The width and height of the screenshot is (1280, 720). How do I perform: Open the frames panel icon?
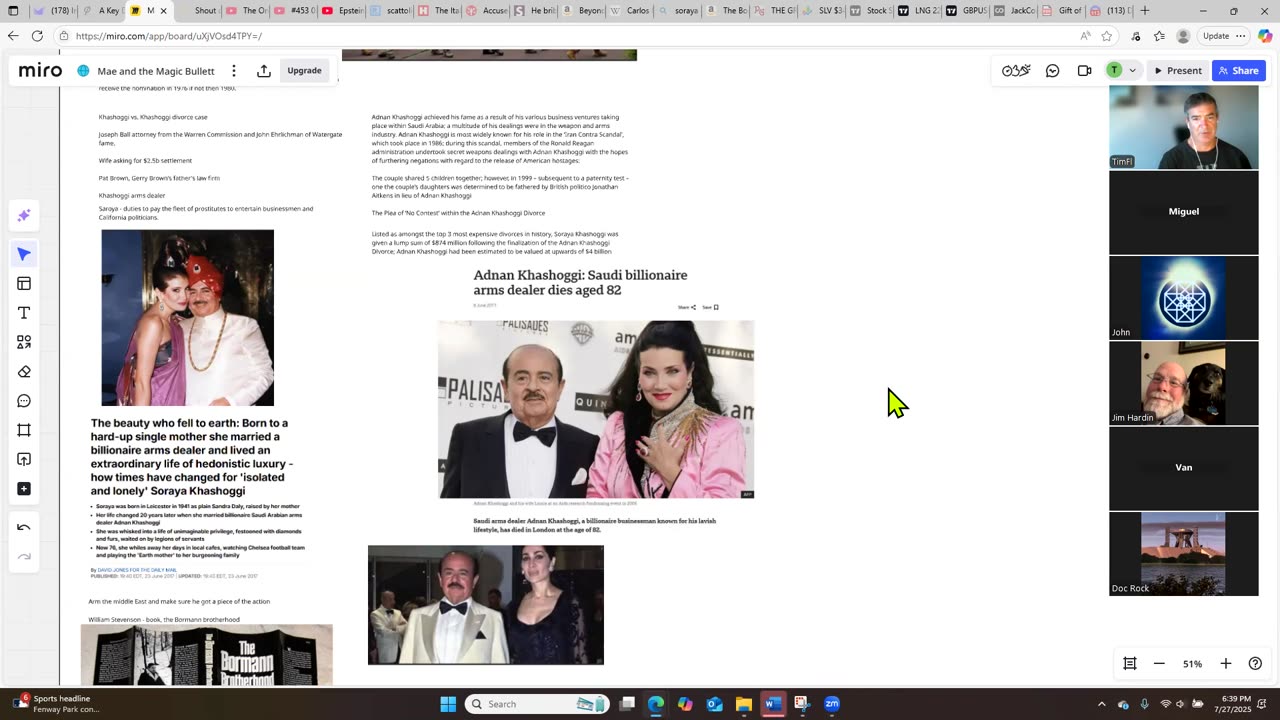(x=1130, y=663)
